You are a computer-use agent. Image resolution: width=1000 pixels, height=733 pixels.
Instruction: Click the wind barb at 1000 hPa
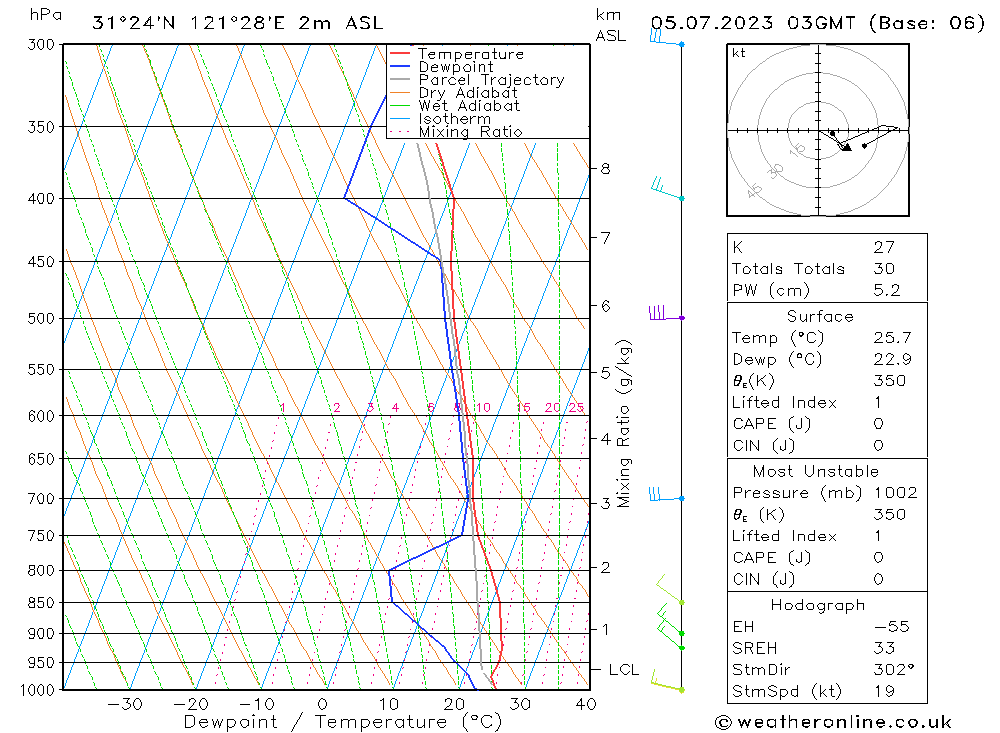click(x=667, y=681)
